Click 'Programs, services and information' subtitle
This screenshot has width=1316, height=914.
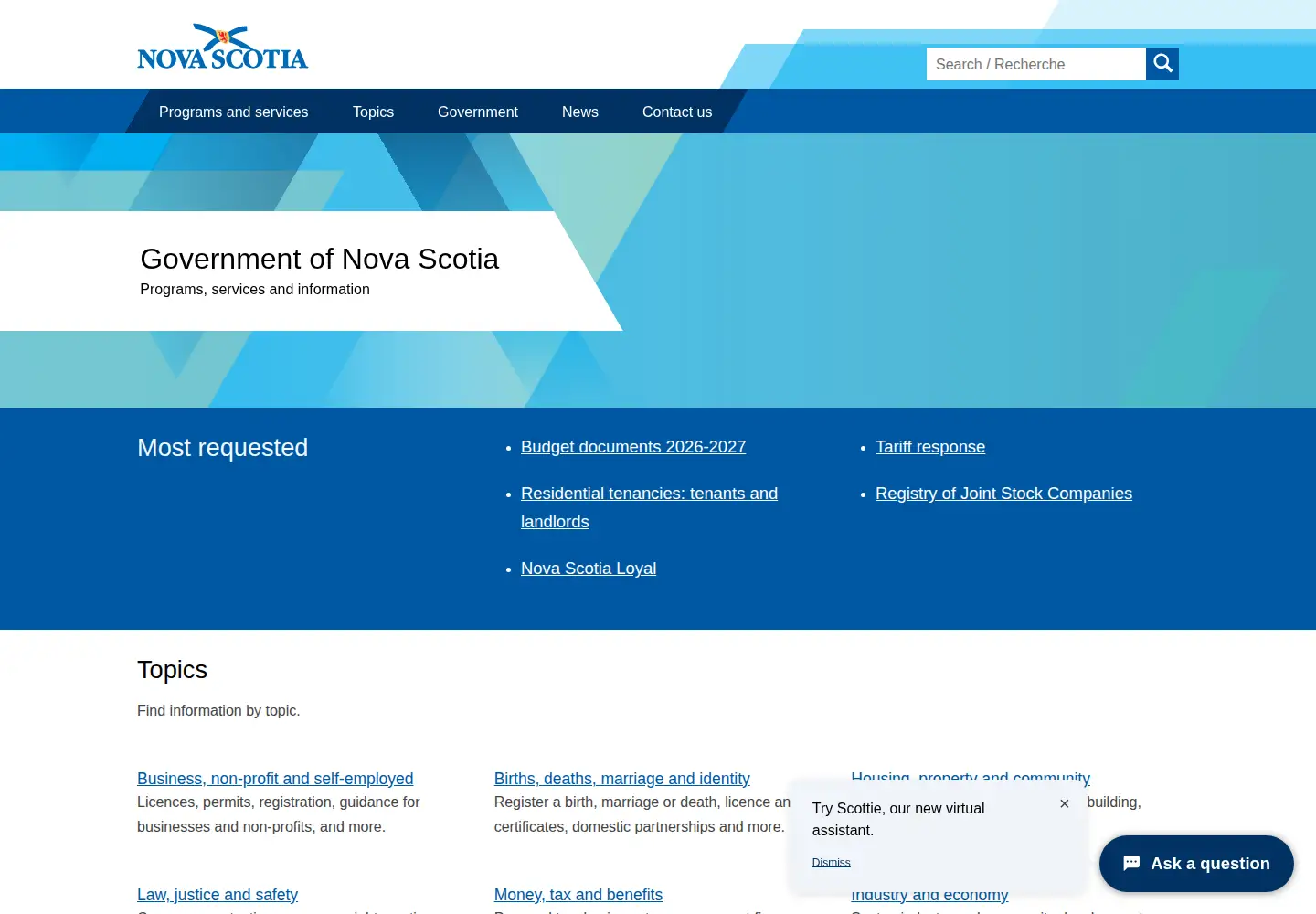point(255,289)
